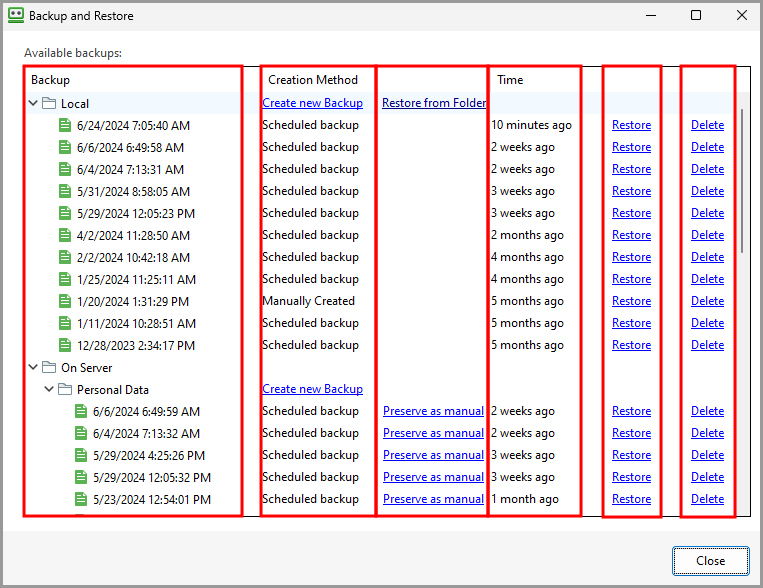The width and height of the screenshot is (763, 588).
Task: Select the On Server folder icon
Action: click(x=49, y=368)
